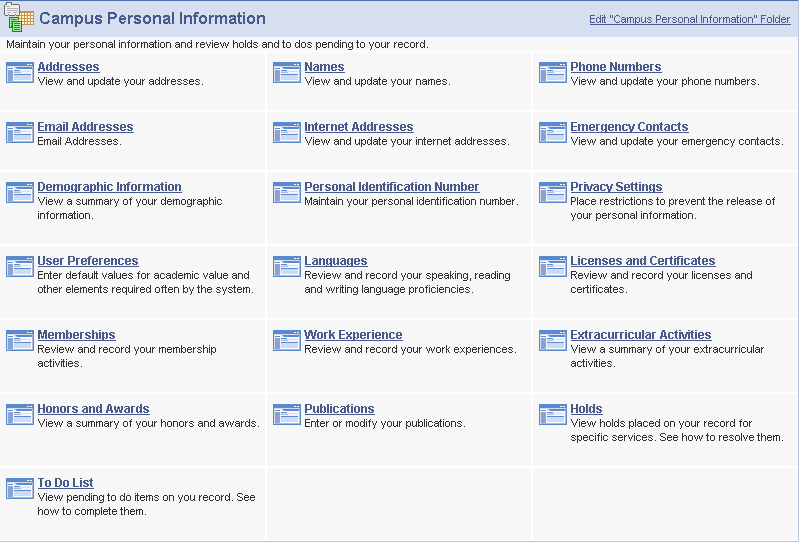800x543 pixels.
Task: Open Internet Addresses page
Action: pos(359,127)
